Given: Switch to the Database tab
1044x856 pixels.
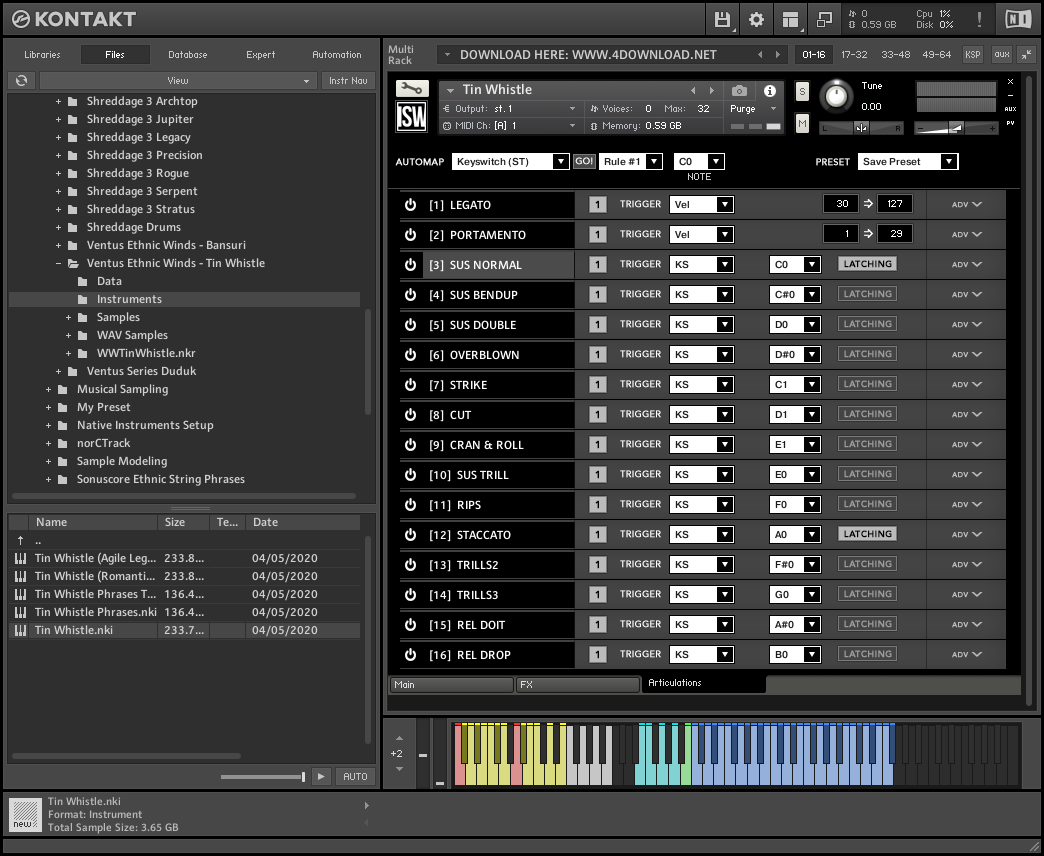Looking at the screenshot, I should [188, 55].
